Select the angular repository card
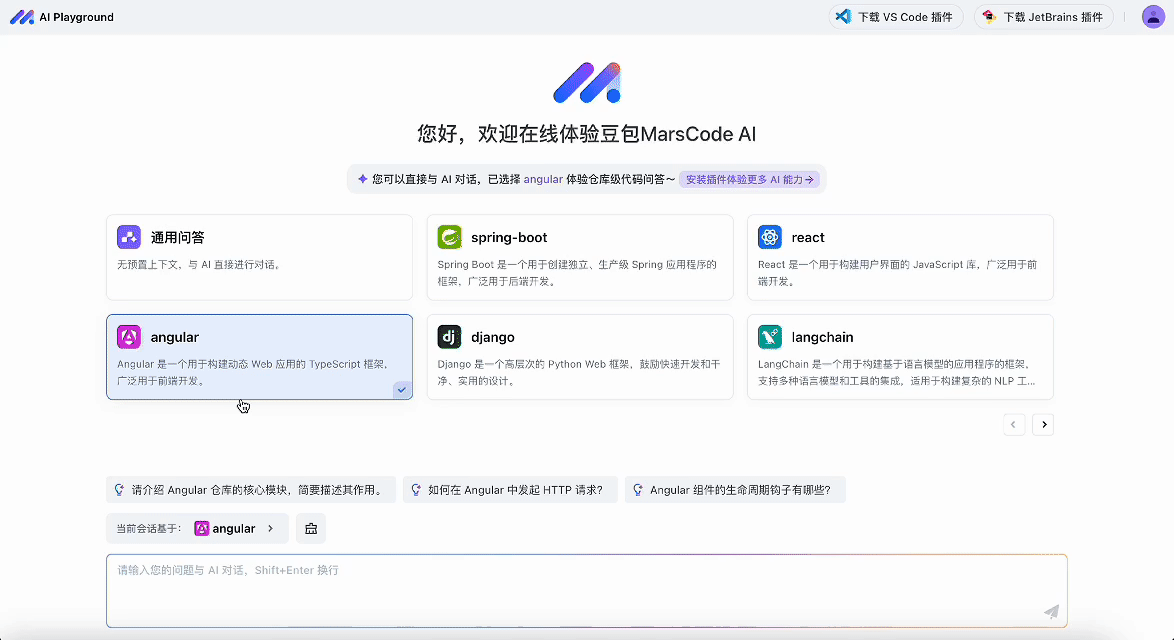The width and height of the screenshot is (1174, 640). (259, 357)
